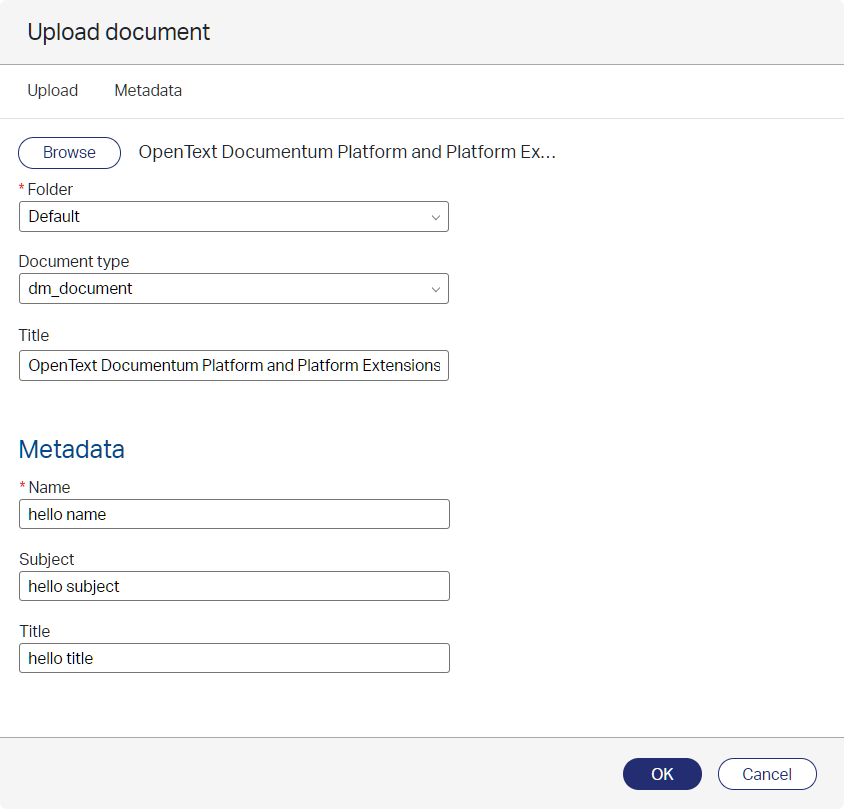
Task: Open the Metadata tab
Action: [148, 91]
